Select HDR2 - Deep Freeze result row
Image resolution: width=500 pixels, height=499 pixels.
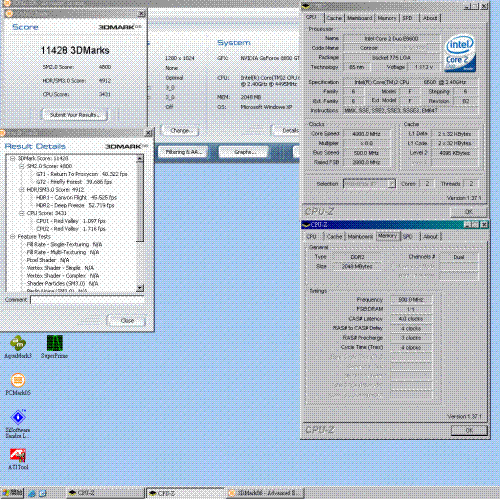coord(75,205)
